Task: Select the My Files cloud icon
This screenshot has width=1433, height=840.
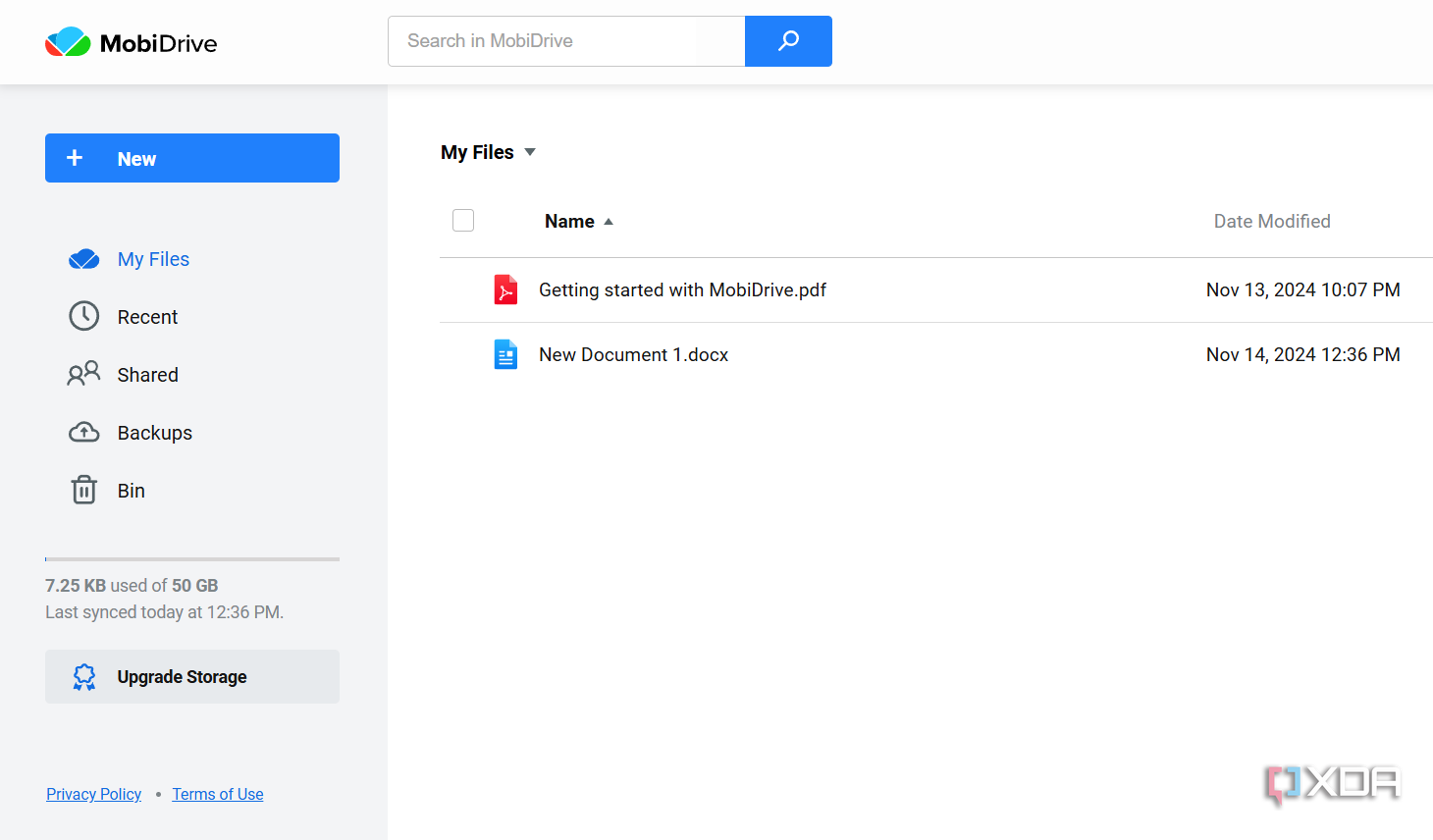Action: [x=84, y=258]
